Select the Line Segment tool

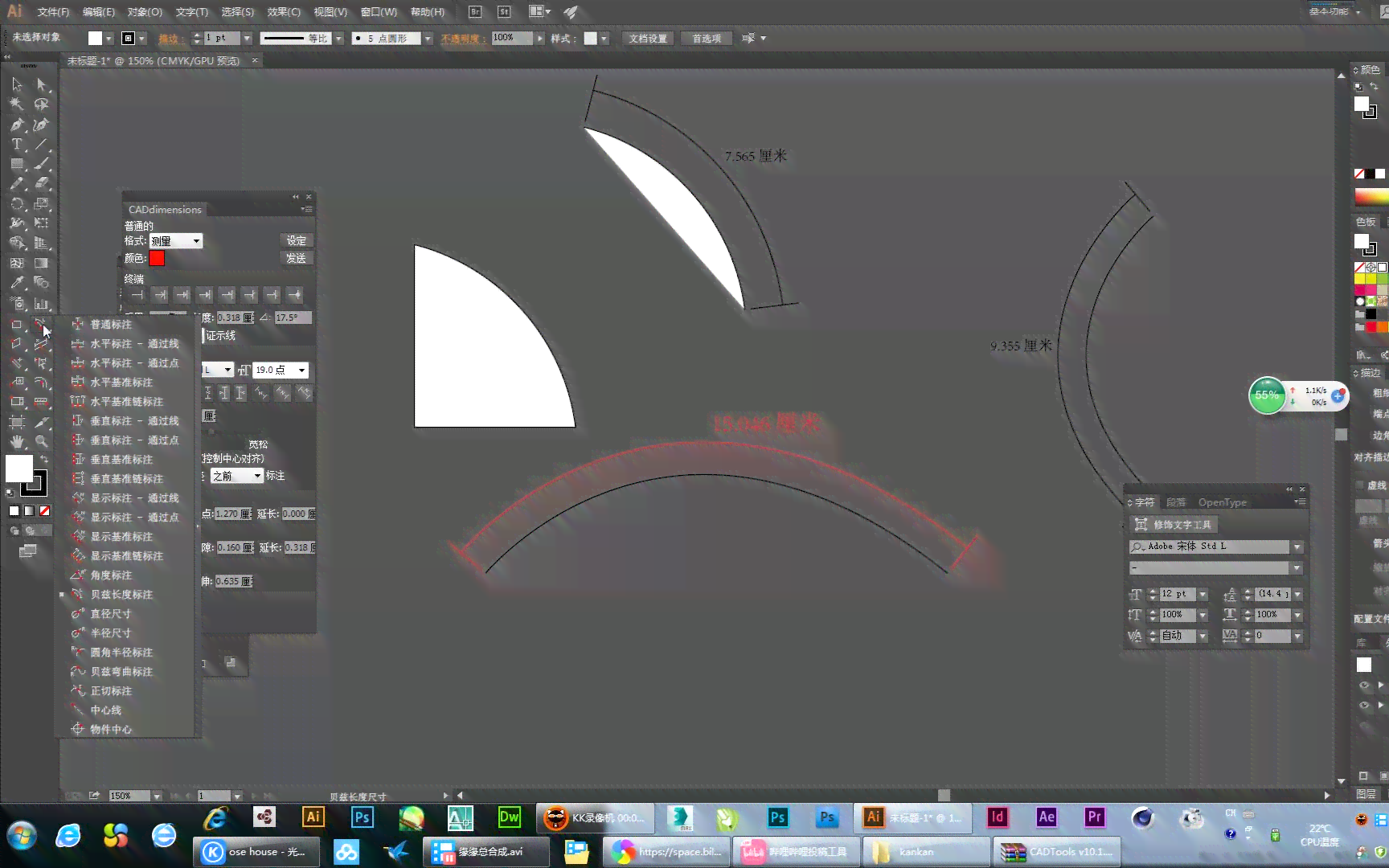pyautogui.click(x=42, y=145)
